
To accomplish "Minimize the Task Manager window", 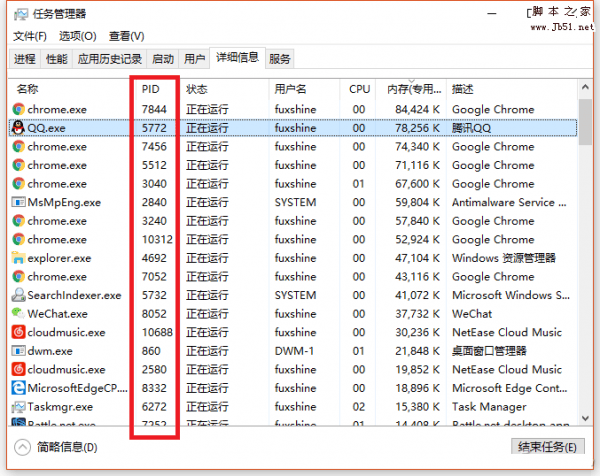I will tap(492, 14).
